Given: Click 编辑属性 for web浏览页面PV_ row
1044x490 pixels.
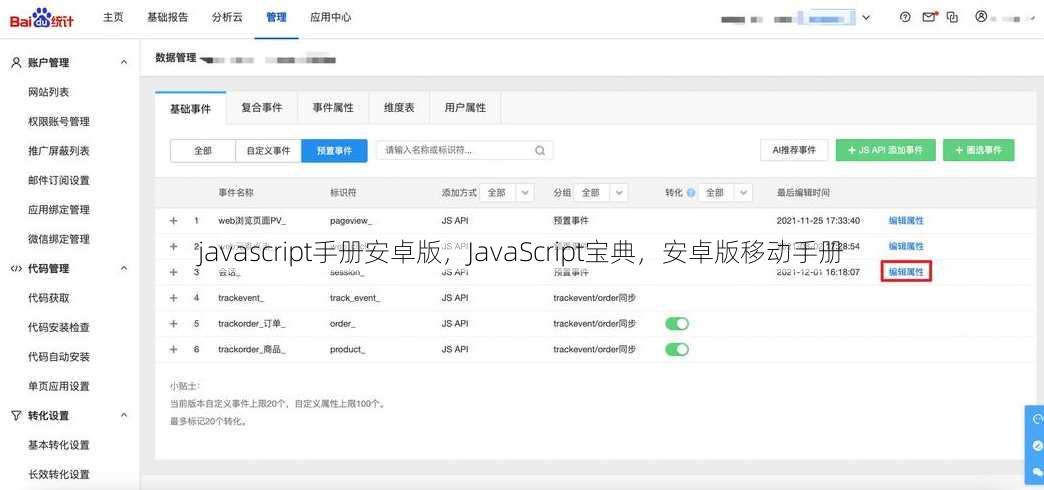Looking at the screenshot, I should pos(906,220).
